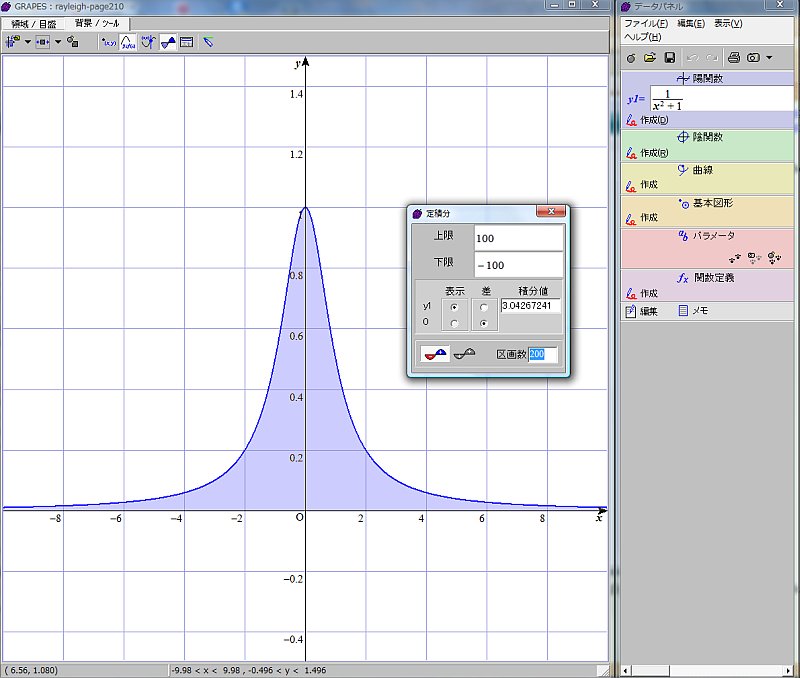The width and height of the screenshot is (800, 678).
Task: Click the 区画数 division count field
Action: click(542, 354)
